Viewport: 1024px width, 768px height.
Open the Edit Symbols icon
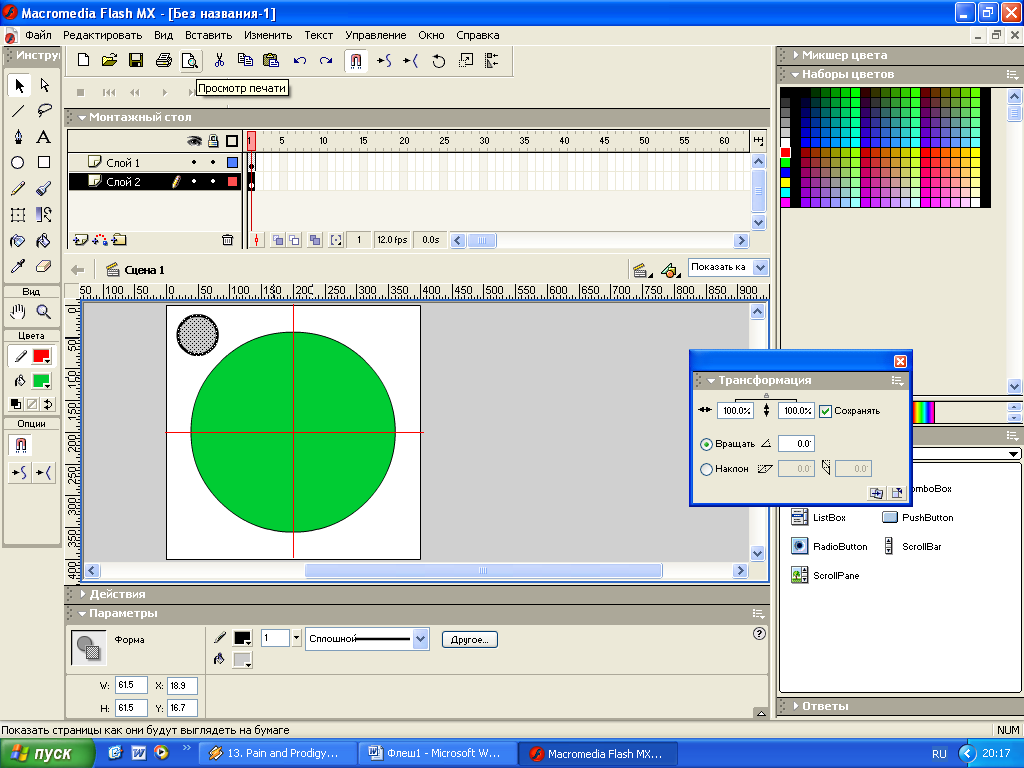[670, 270]
